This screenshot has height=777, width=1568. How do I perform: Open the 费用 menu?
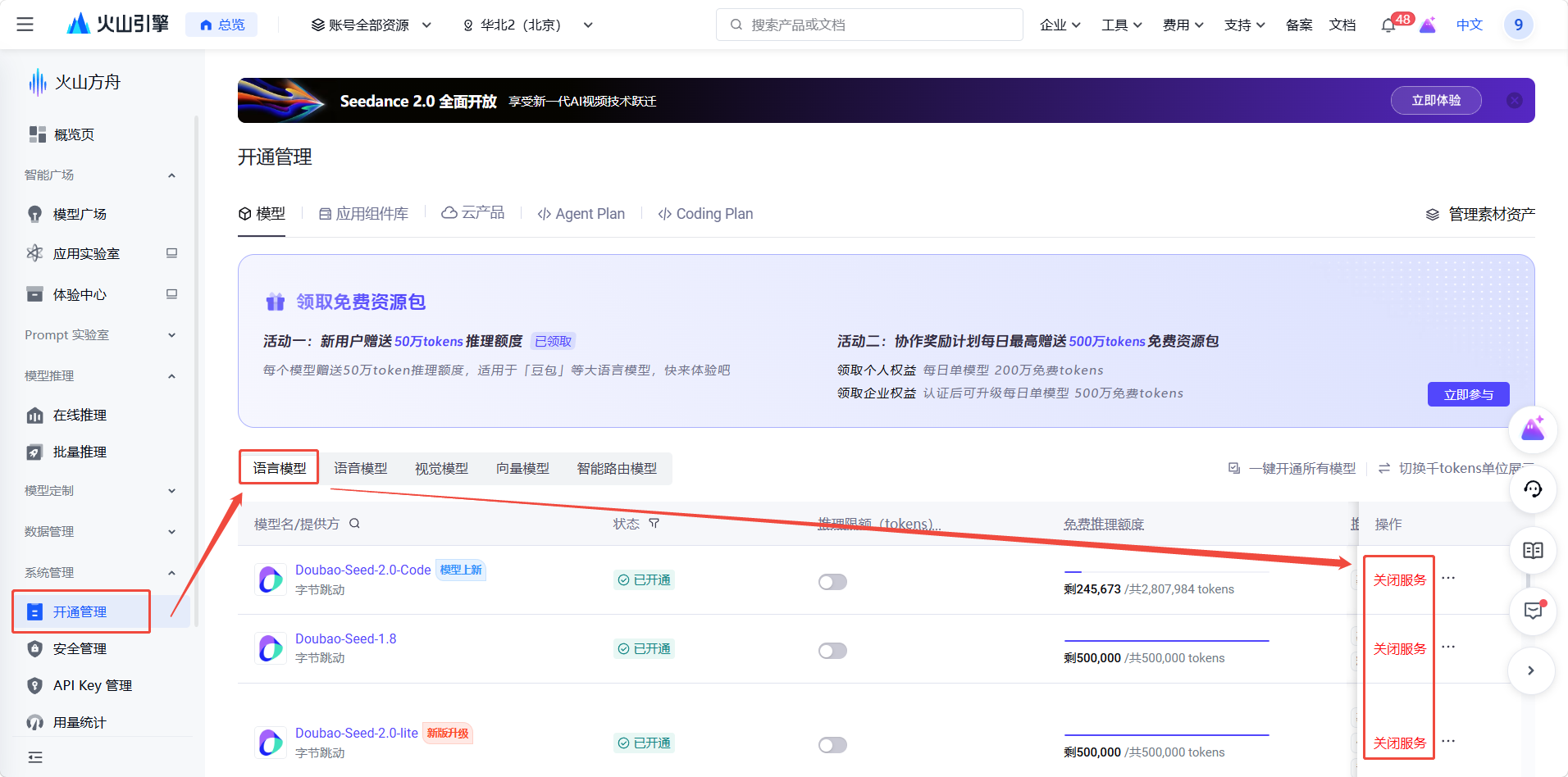(1183, 25)
